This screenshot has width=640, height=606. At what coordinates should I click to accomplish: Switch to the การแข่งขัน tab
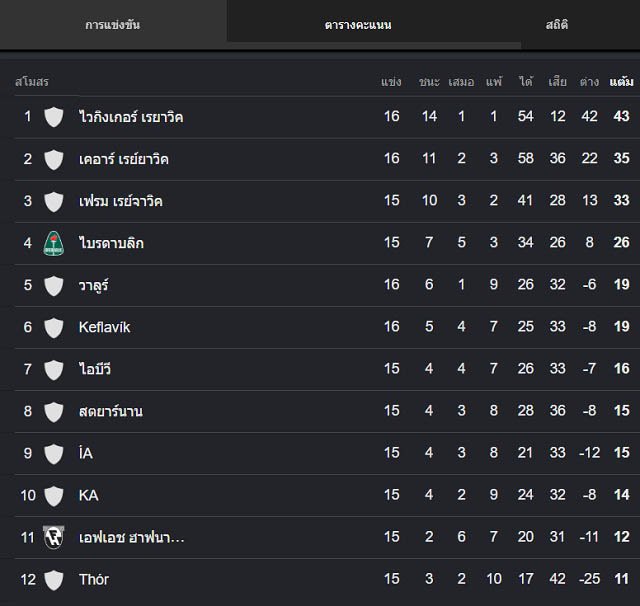point(113,24)
